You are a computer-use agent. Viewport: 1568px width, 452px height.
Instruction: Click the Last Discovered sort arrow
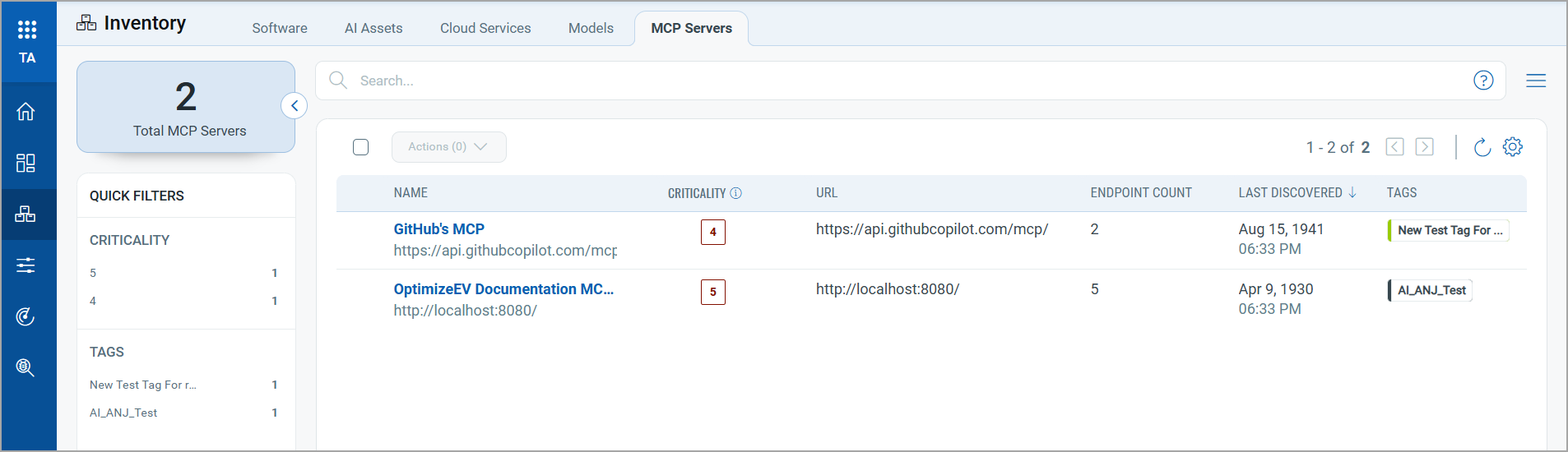1352,192
